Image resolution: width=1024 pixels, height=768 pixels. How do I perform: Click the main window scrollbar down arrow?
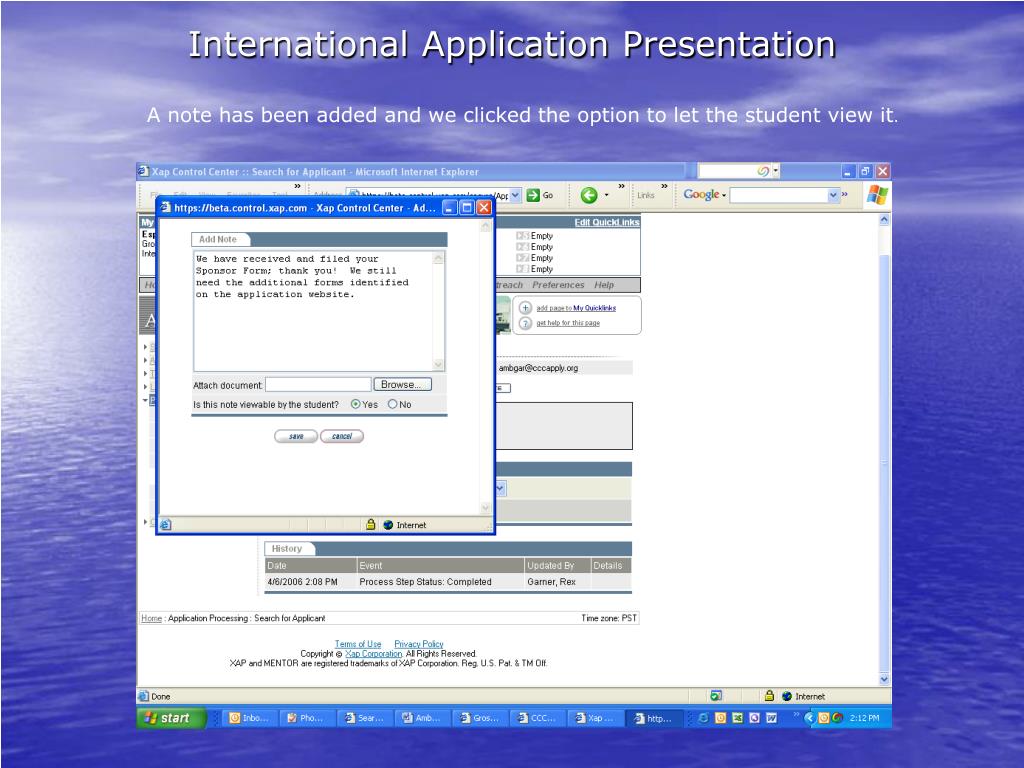tap(884, 679)
